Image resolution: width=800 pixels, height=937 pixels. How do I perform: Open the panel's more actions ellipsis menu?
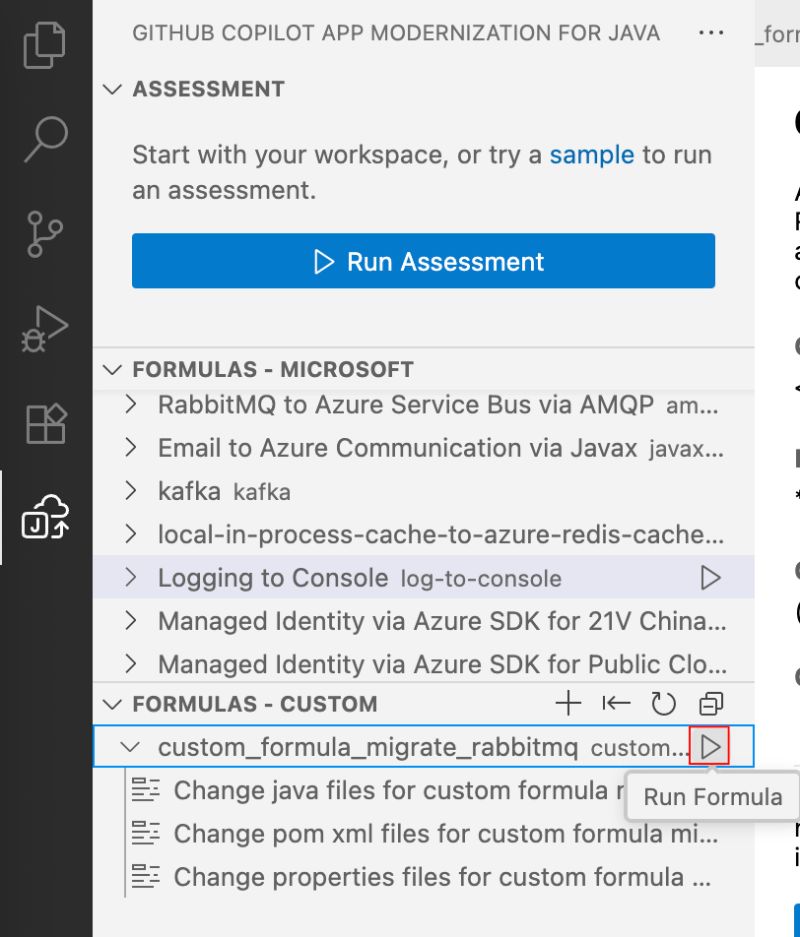711,32
